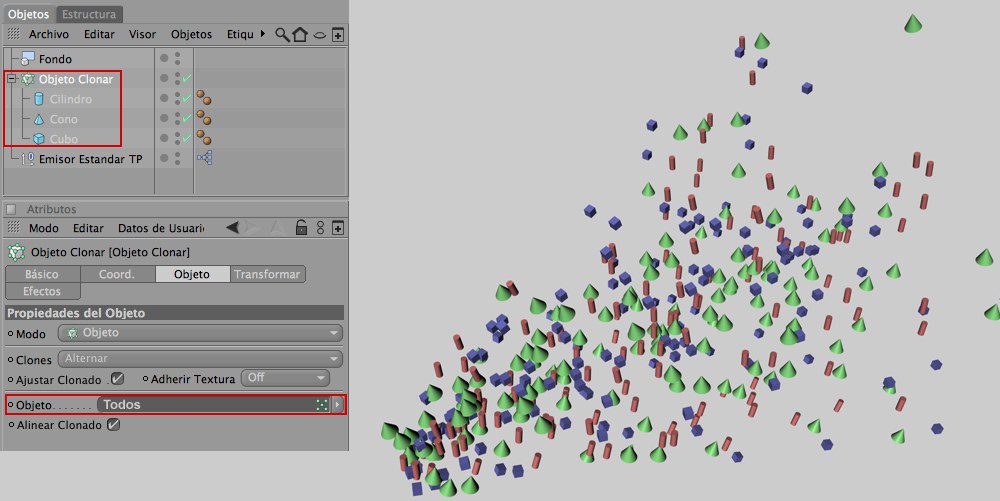1000x501 pixels.
Task: Click the new panel icon in the Objetos toolbar
Action: [x=338, y=34]
